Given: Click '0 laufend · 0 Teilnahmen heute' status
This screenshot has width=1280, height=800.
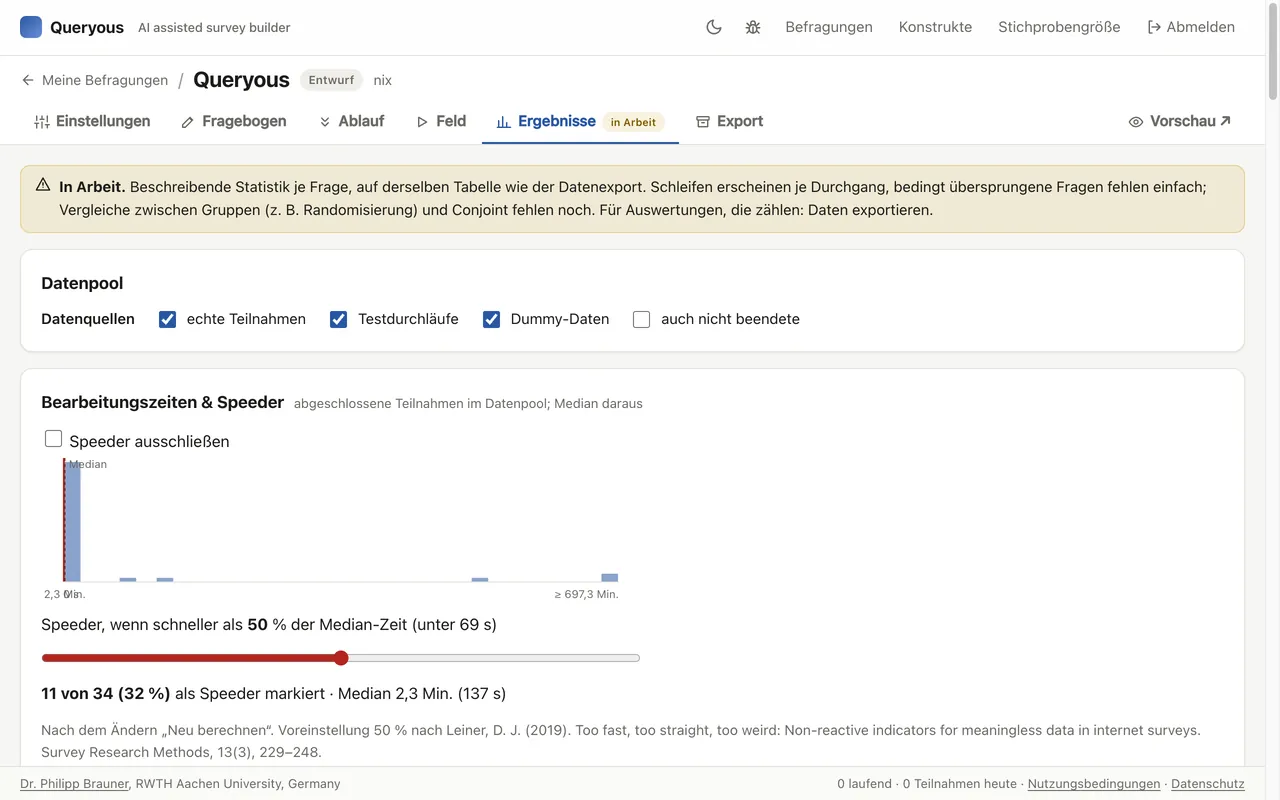Looking at the screenshot, I should 927,784.
